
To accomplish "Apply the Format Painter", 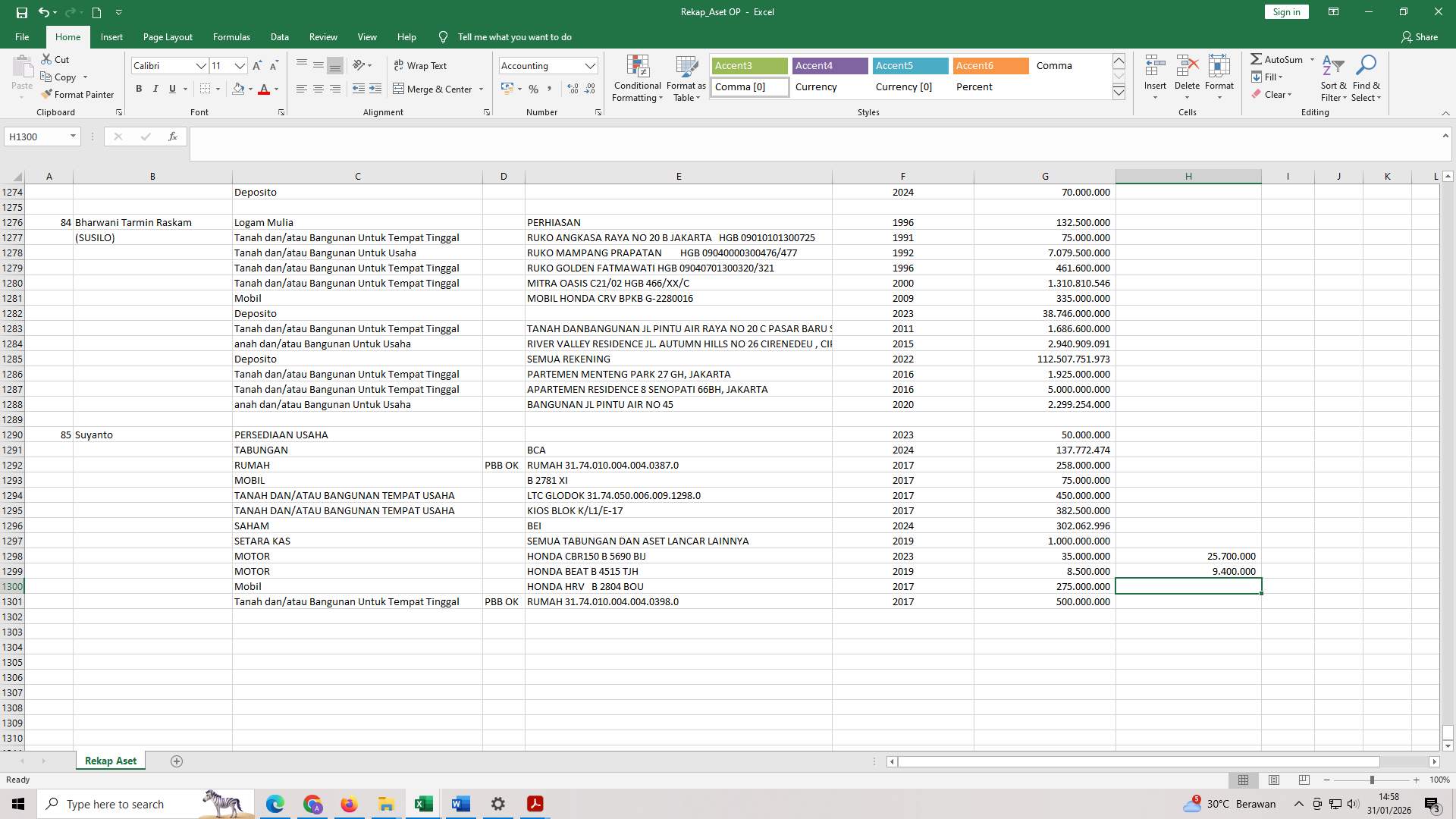I will pos(78,94).
